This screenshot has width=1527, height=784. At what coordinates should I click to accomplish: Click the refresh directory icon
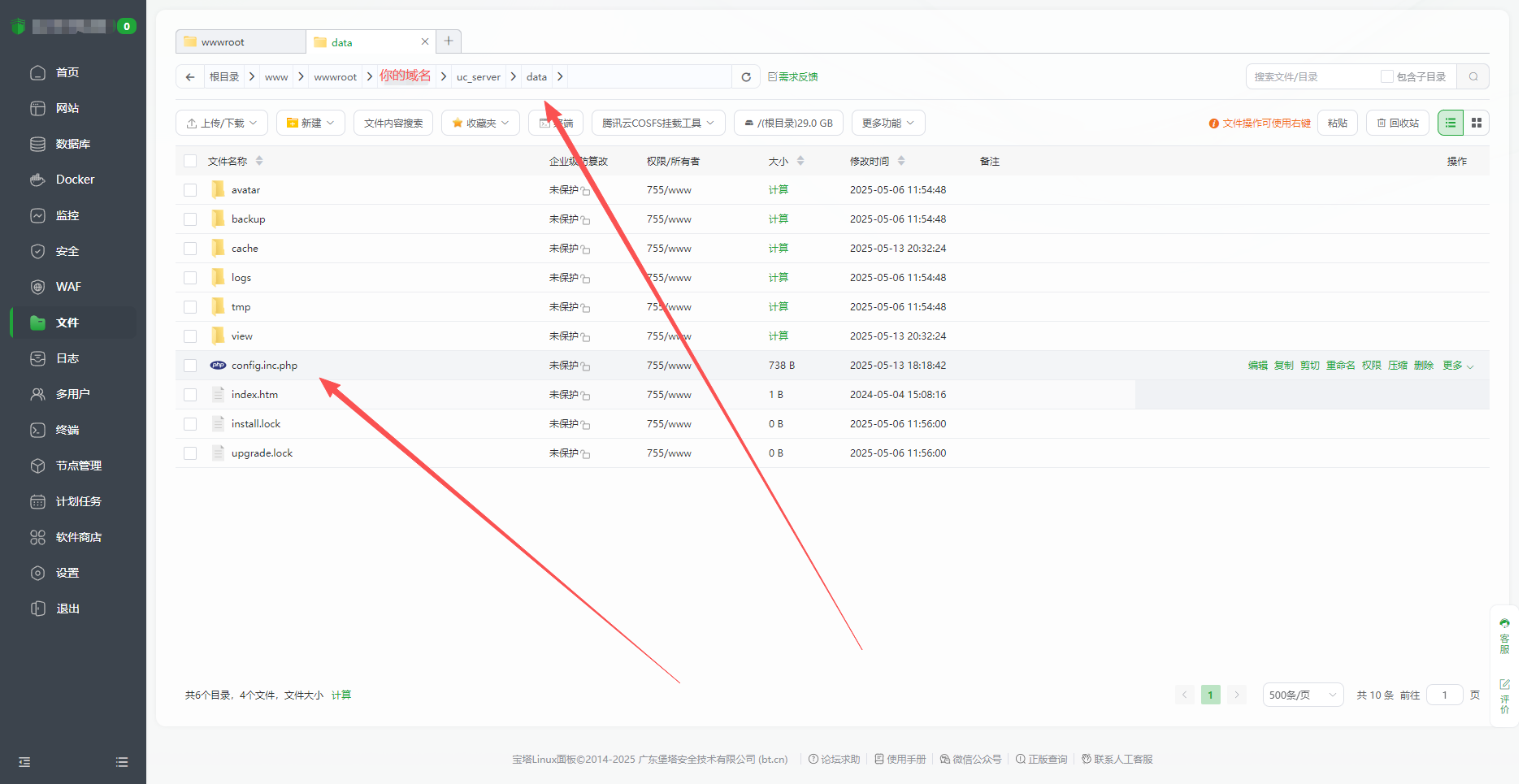point(745,77)
